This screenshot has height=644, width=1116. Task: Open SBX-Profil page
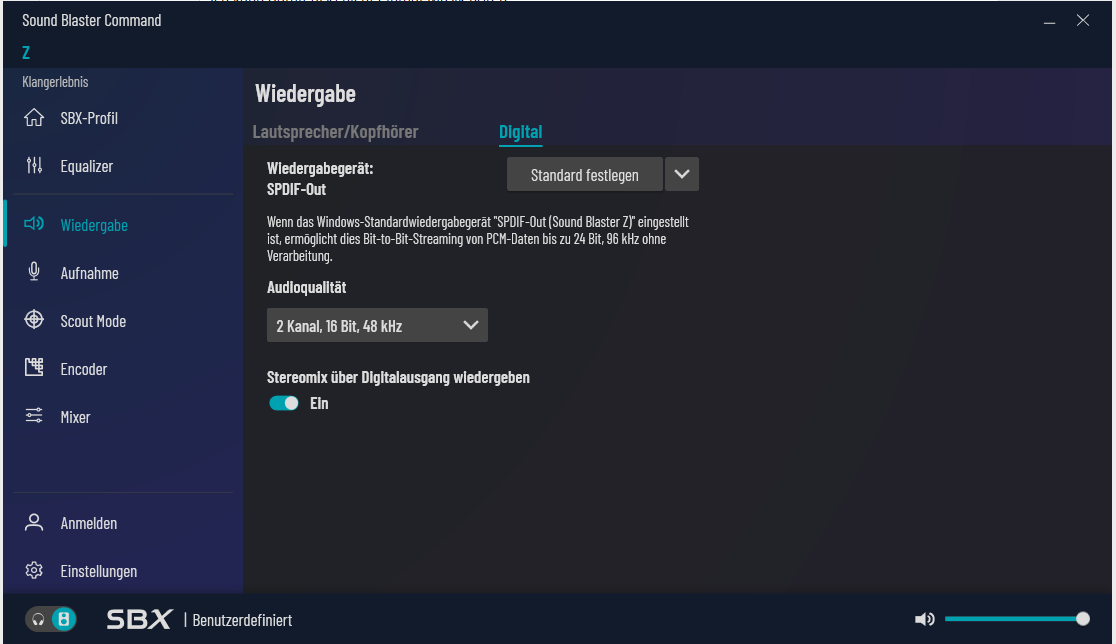pos(89,118)
